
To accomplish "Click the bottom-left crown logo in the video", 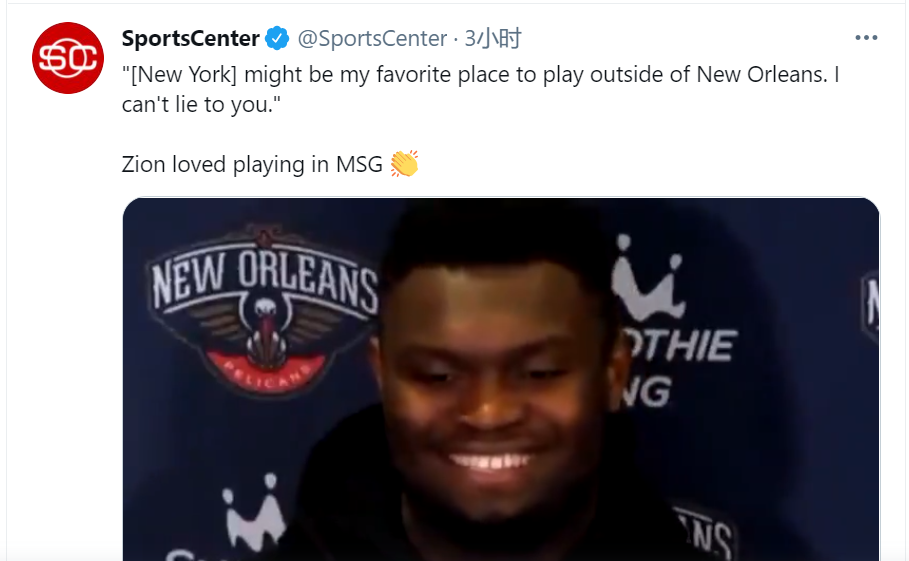I will (x=254, y=510).
